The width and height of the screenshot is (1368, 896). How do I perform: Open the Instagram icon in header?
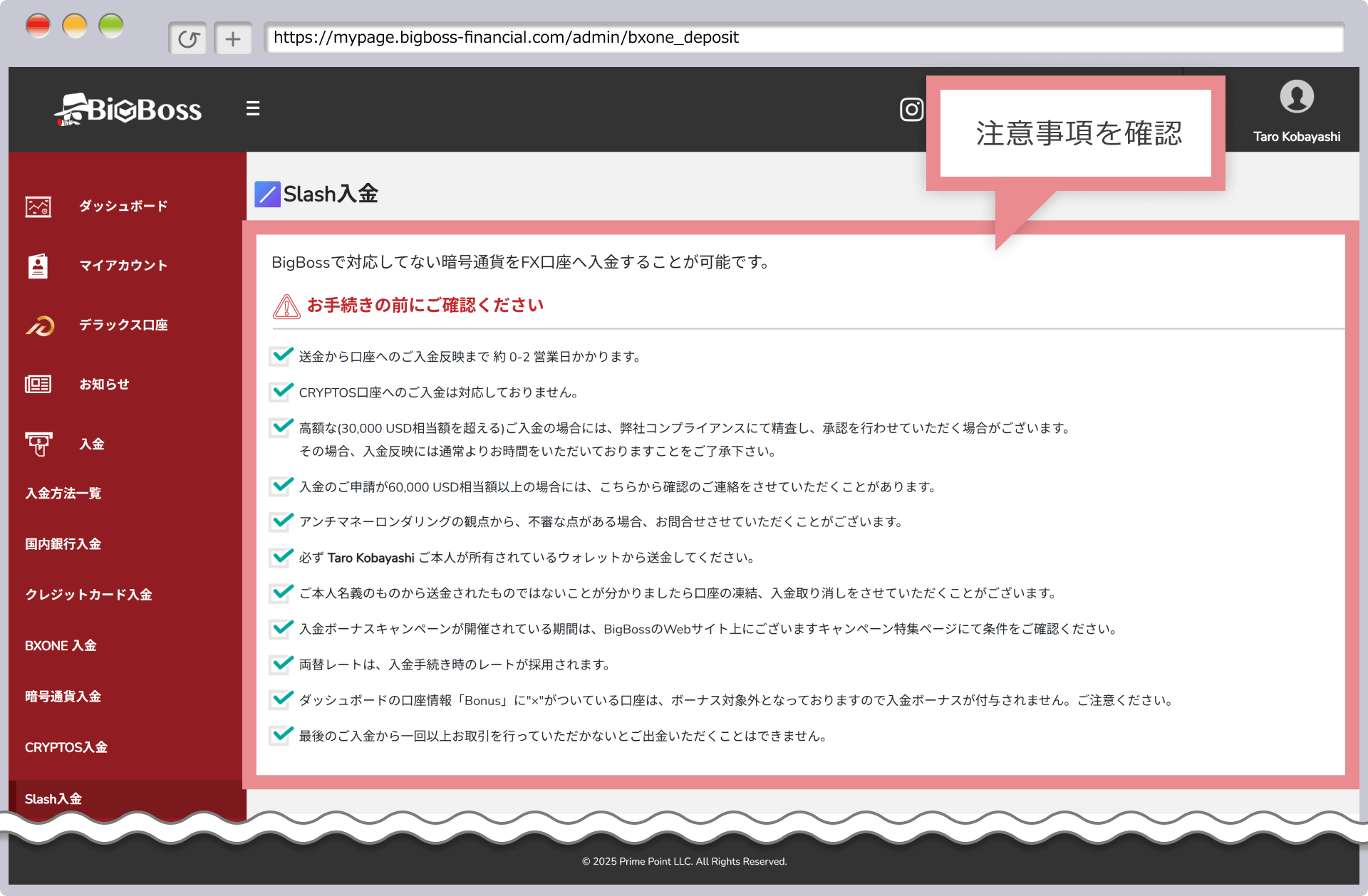pos(911,109)
